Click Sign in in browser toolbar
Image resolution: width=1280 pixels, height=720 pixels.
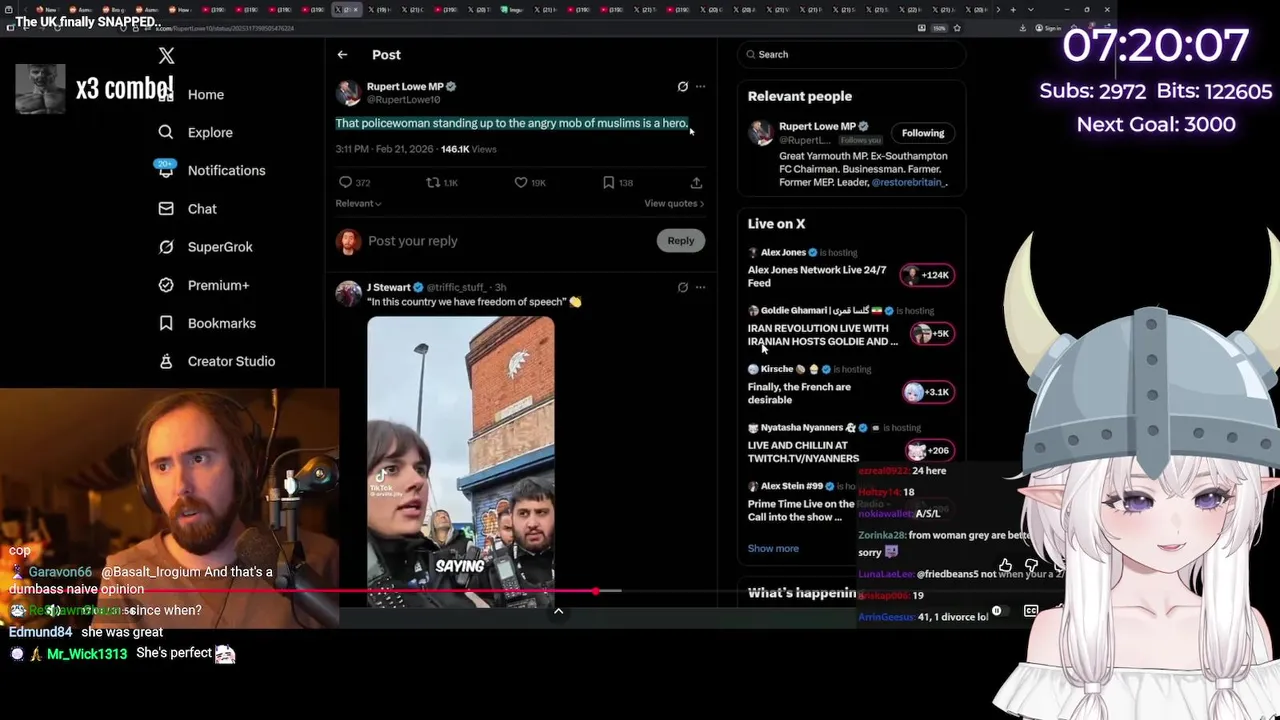coord(1050,28)
